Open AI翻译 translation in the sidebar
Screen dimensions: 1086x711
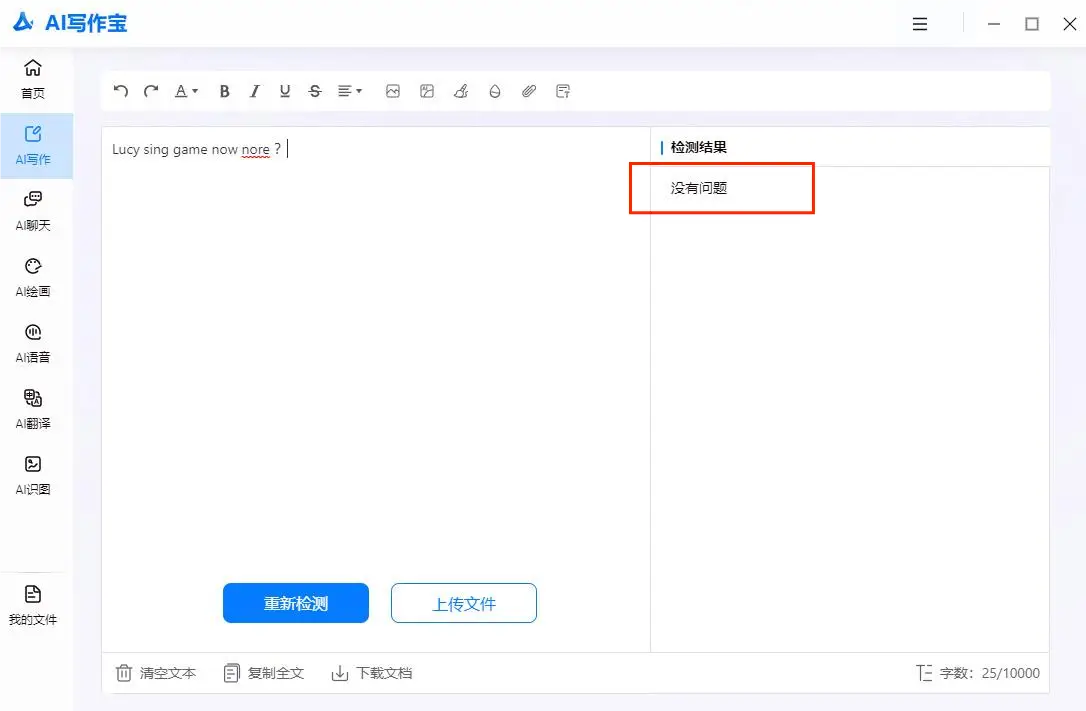click(x=33, y=409)
